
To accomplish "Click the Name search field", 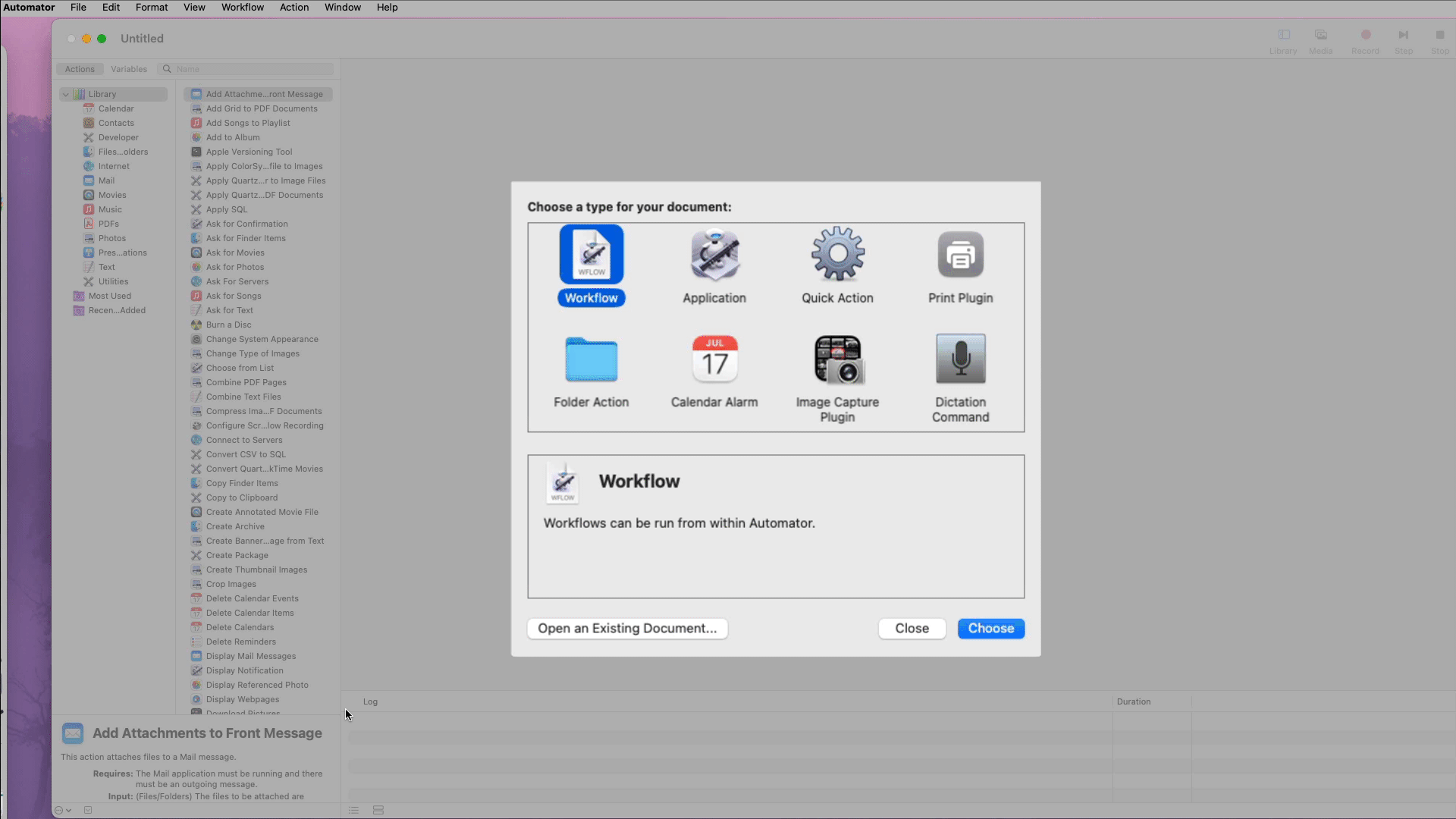I will [x=250, y=69].
